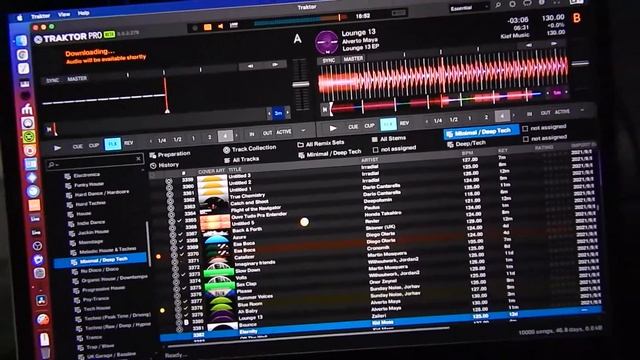The width and height of the screenshot is (640, 360).
Task: Click the Deck B waveform overview stripe
Action: (x=437, y=100)
